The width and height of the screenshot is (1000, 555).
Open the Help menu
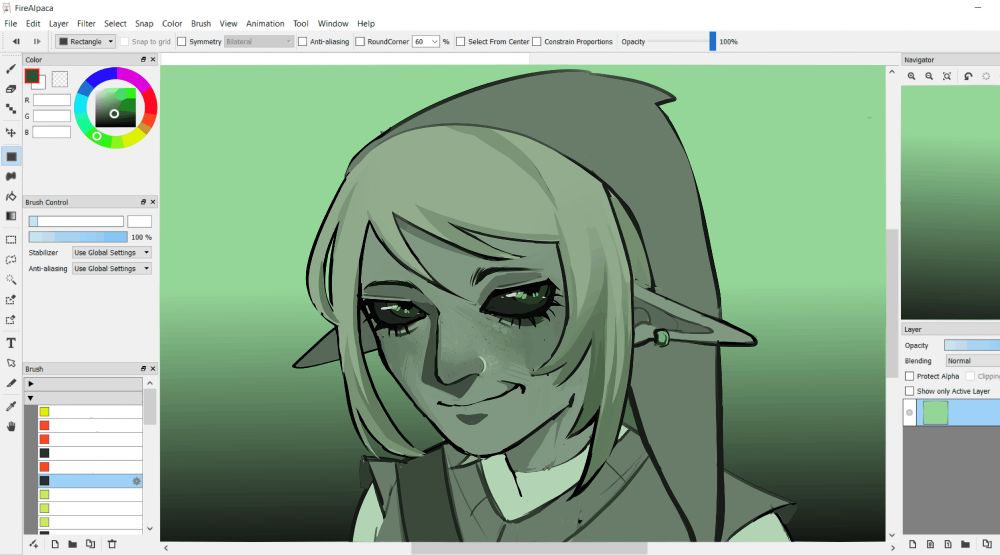coord(366,24)
